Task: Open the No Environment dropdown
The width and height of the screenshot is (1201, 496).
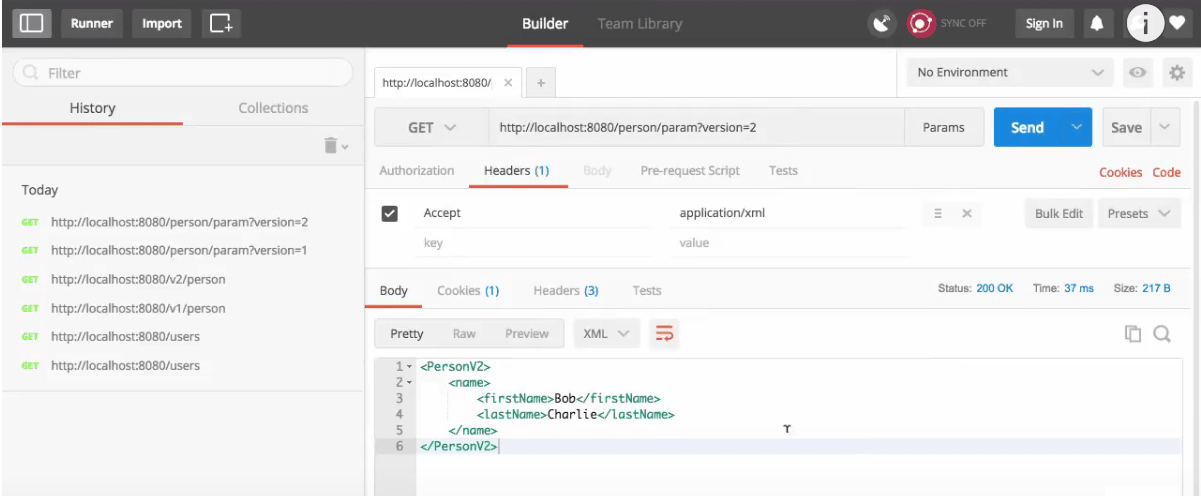Action: tap(1010, 73)
